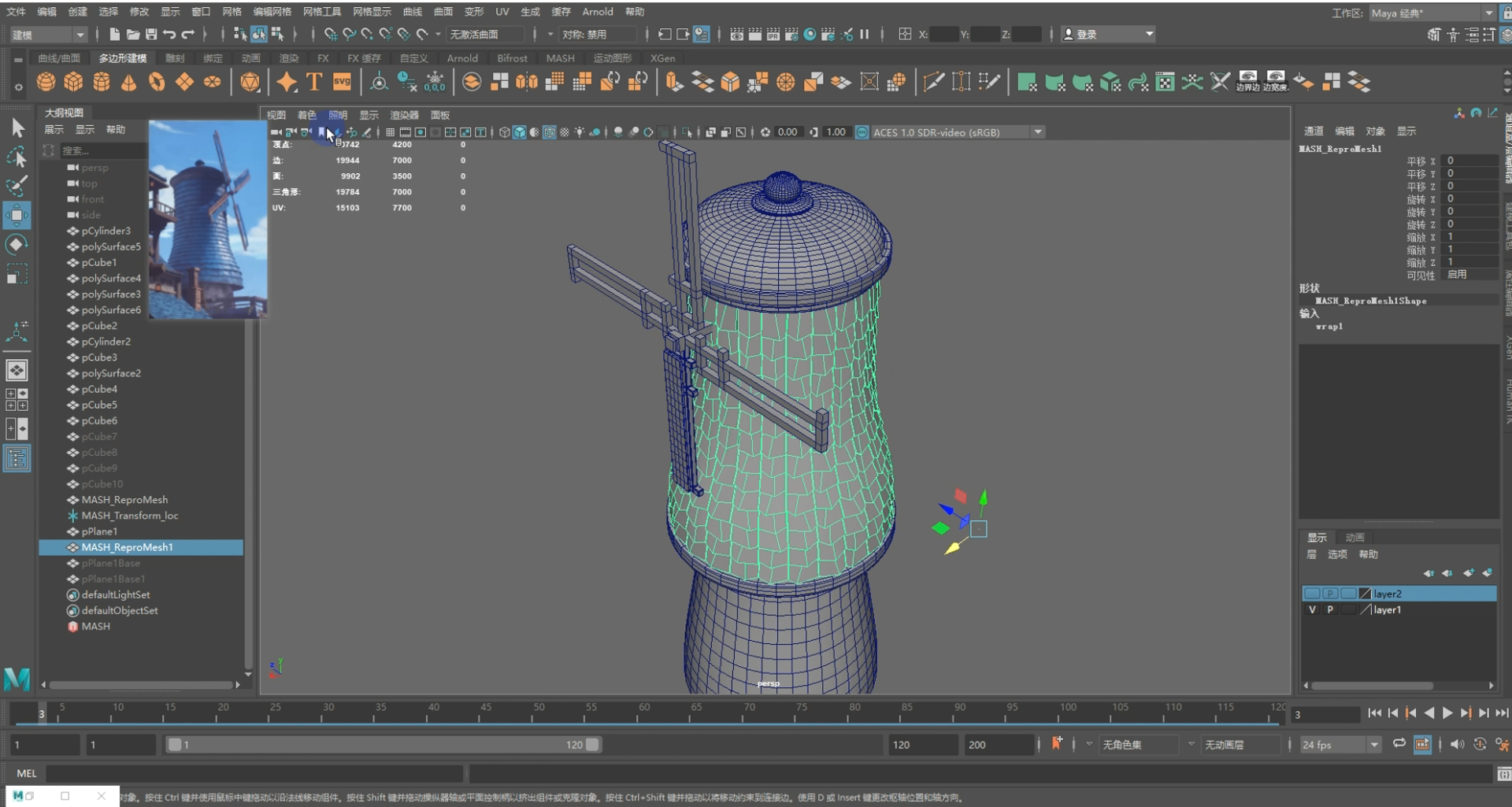Switch to the MASH shelf tab
Screen dimensions: 1512x807
(560, 58)
